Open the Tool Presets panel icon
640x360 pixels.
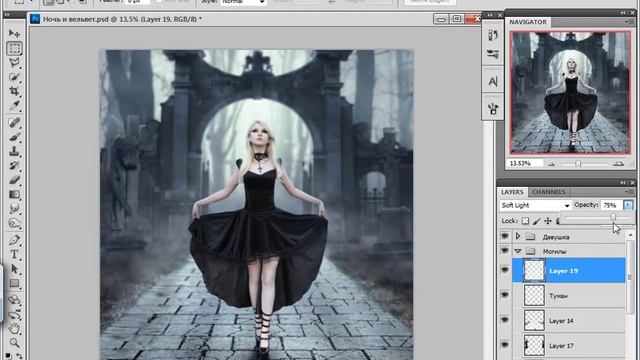point(493,53)
